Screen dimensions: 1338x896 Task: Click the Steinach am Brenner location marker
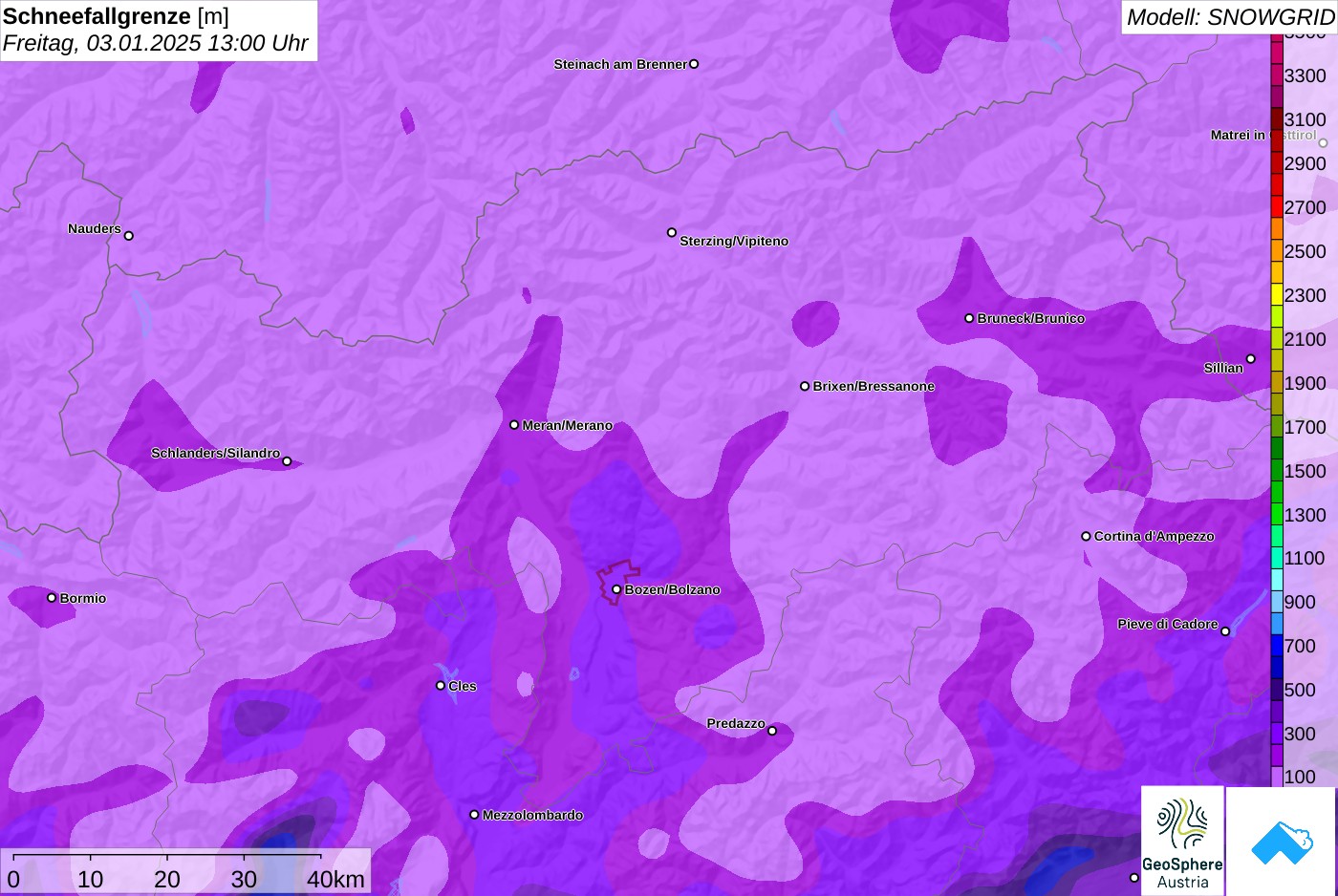click(x=694, y=64)
